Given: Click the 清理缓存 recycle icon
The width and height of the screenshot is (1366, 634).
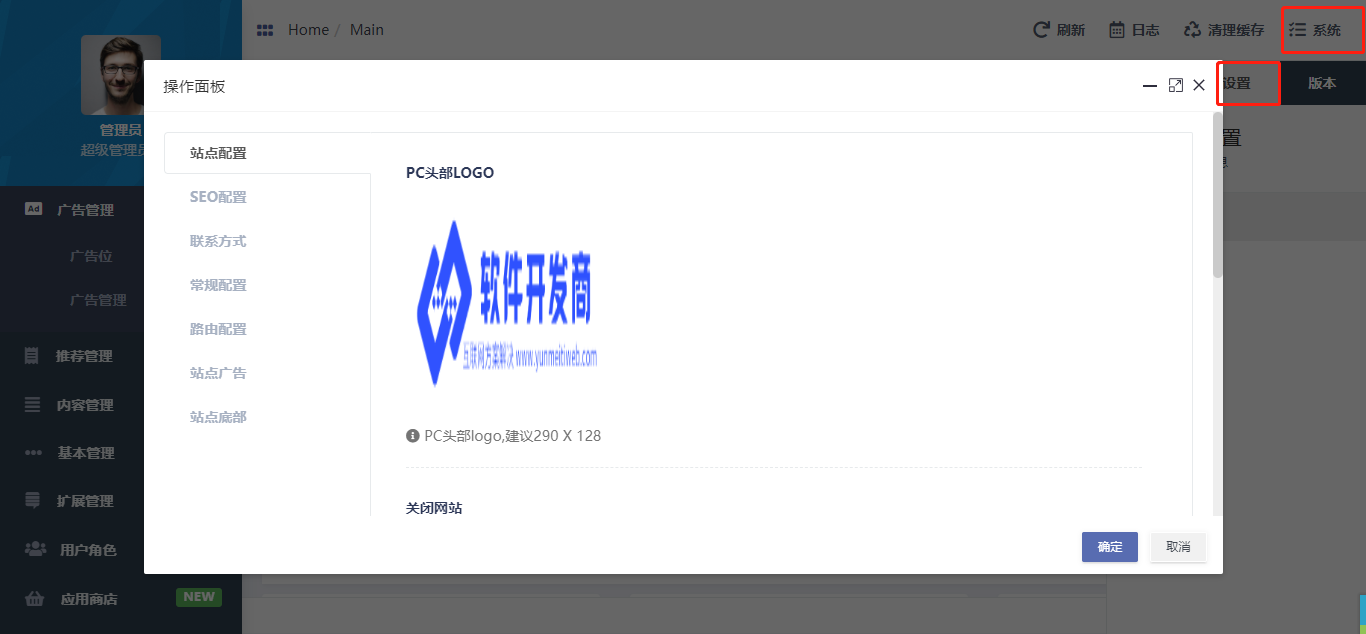Looking at the screenshot, I should (1192, 30).
